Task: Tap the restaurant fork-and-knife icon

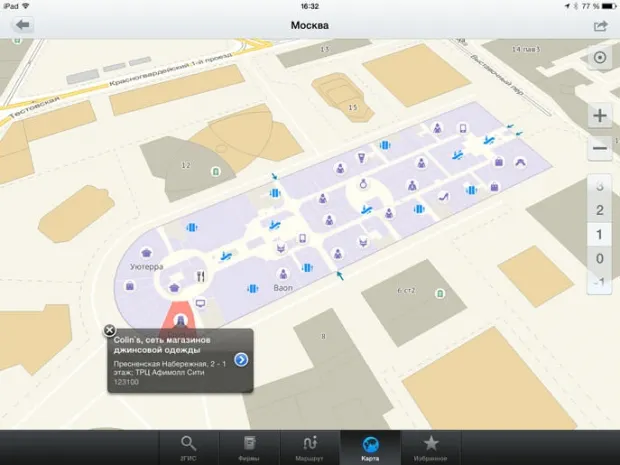Action: (201, 276)
